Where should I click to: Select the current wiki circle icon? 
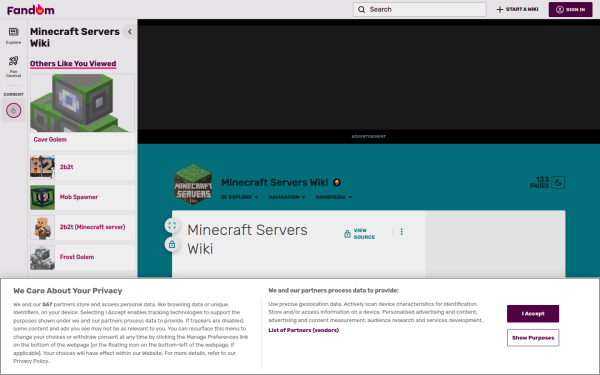[x=13, y=111]
